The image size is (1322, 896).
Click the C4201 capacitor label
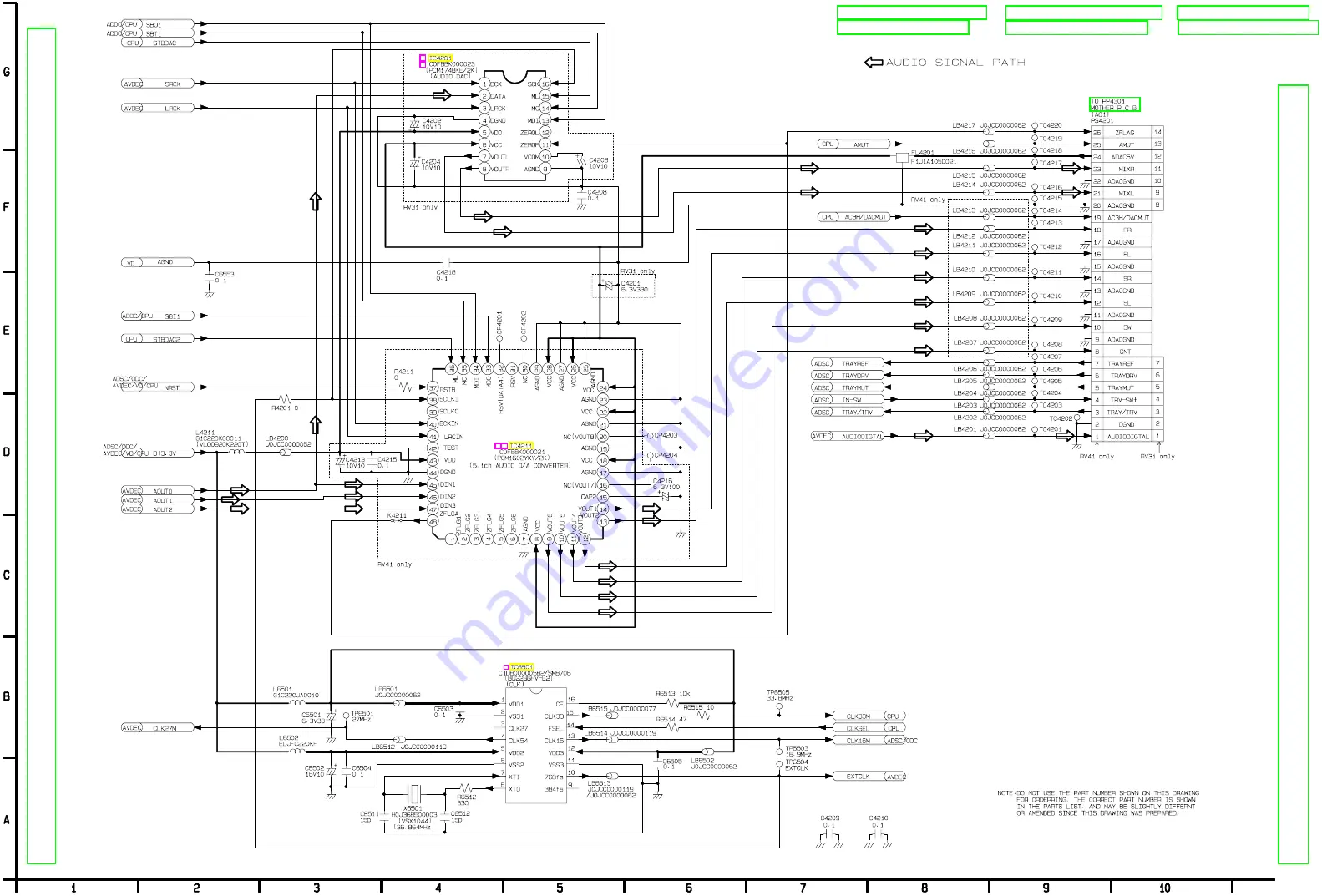(x=631, y=283)
